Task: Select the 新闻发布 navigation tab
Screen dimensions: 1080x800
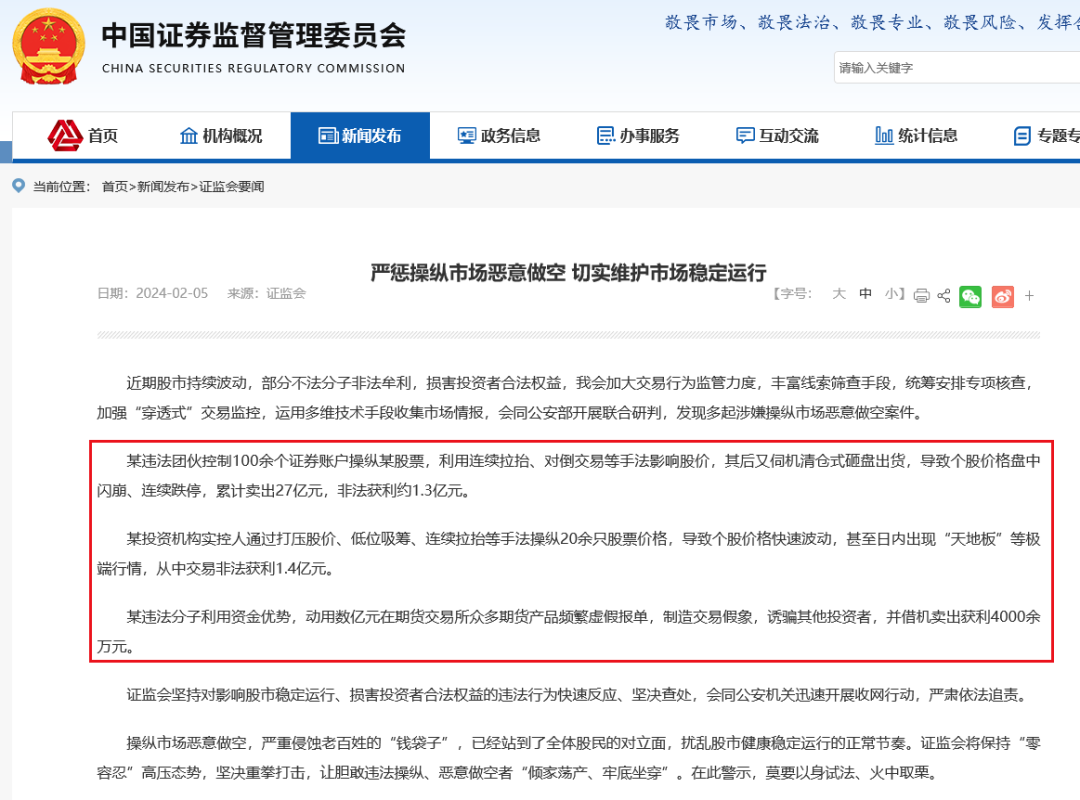Action: [x=360, y=135]
